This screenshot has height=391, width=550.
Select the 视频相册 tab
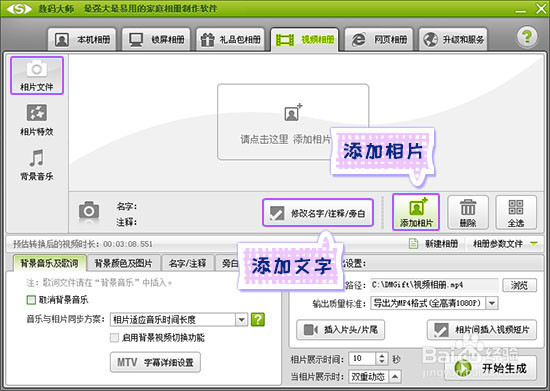point(304,40)
